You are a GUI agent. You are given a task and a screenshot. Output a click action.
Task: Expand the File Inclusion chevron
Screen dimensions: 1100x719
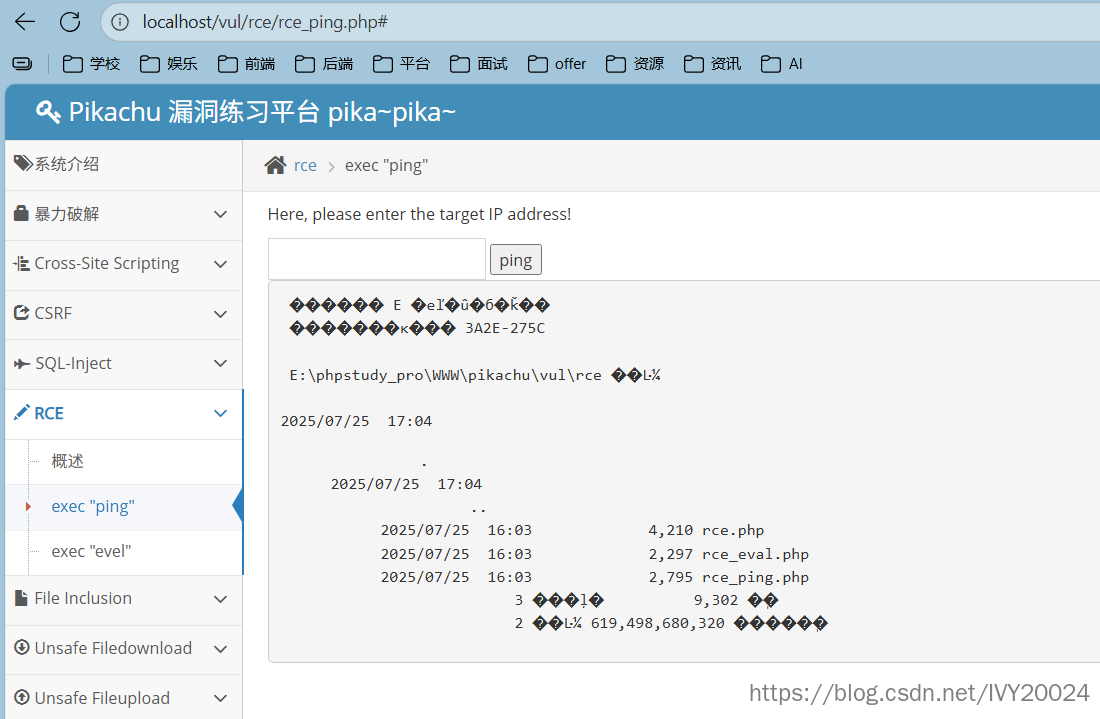(x=220, y=599)
